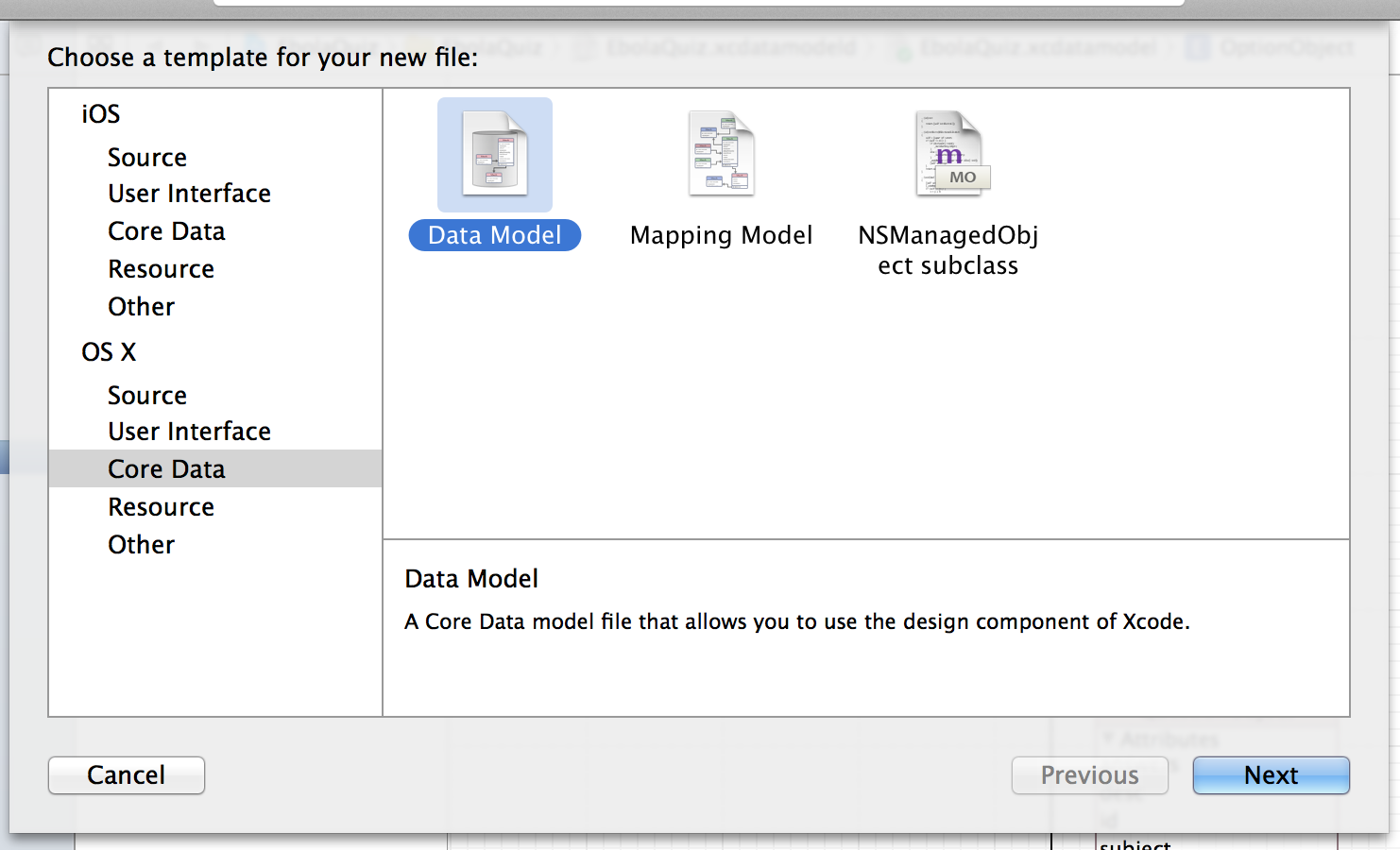Viewport: 1400px width, 850px height.
Task: Choose User Interface under iOS
Action: point(190,194)
